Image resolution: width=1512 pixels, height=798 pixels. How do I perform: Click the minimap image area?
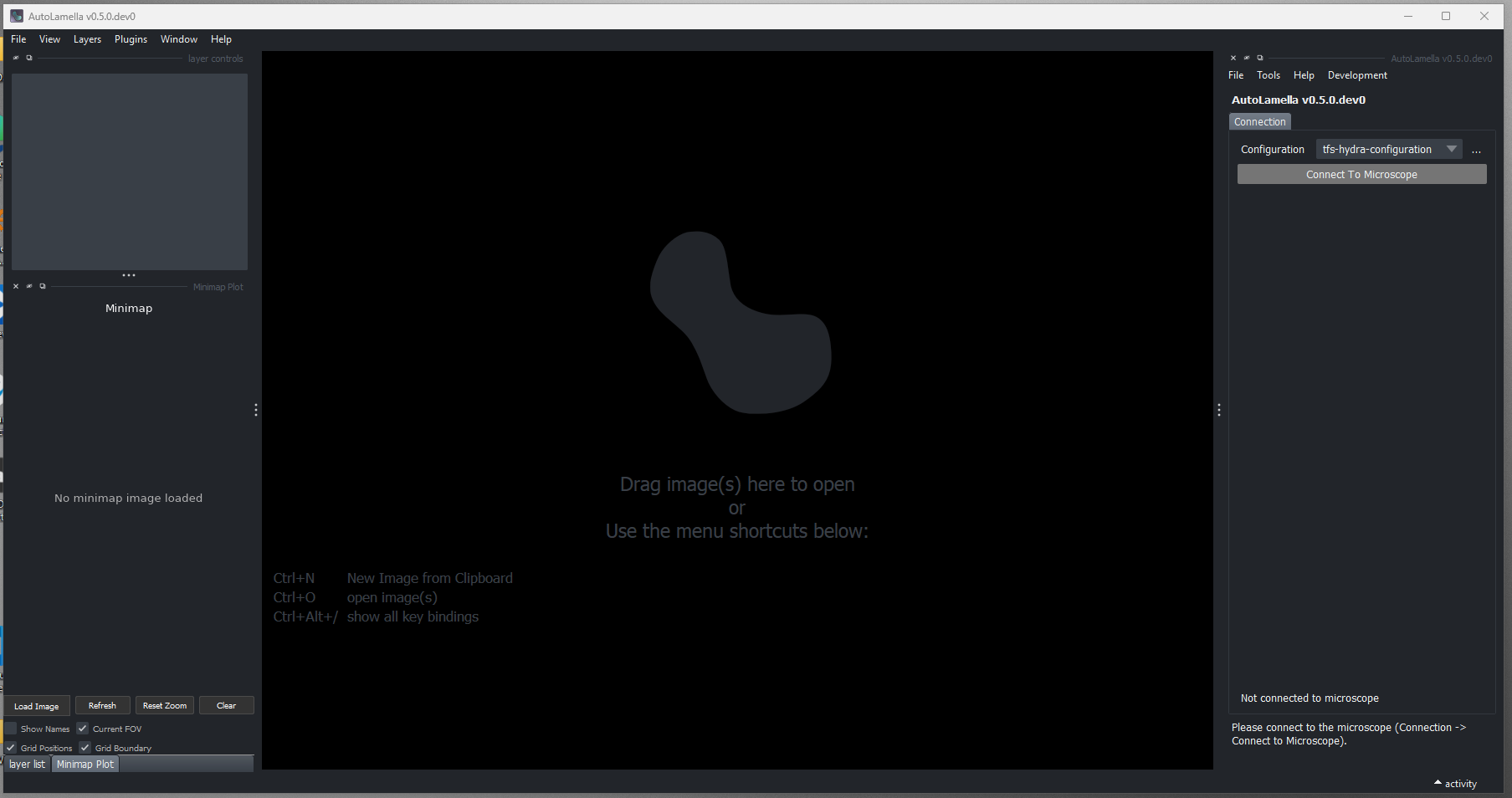point(128,498)
